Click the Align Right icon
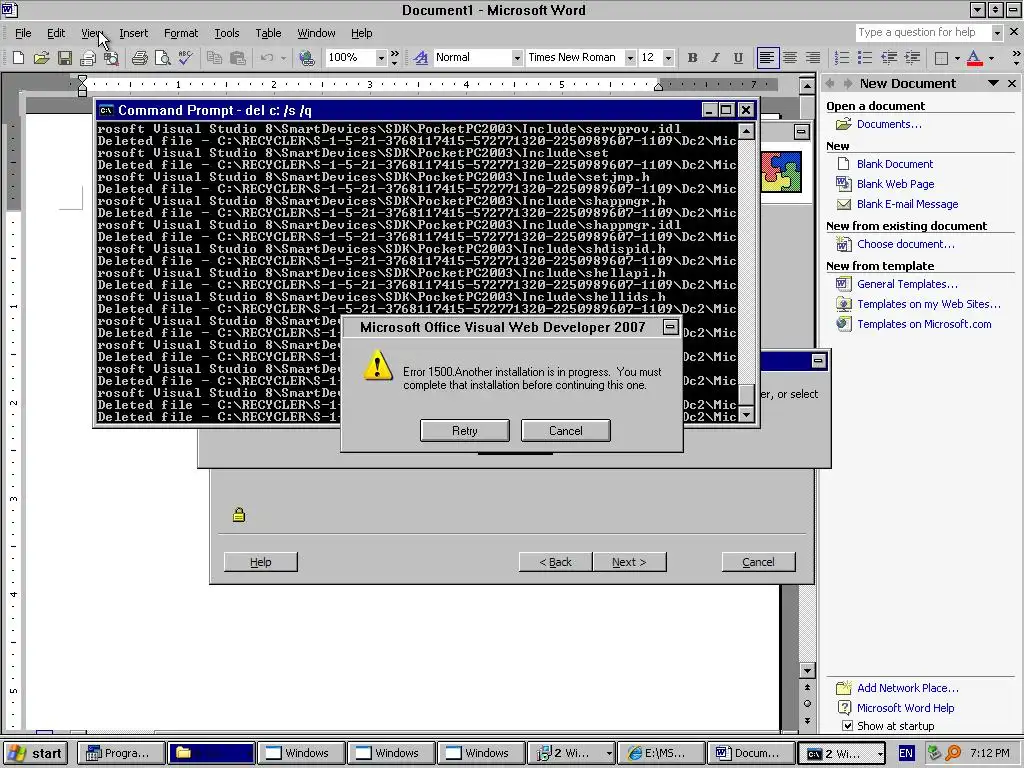 813,58
